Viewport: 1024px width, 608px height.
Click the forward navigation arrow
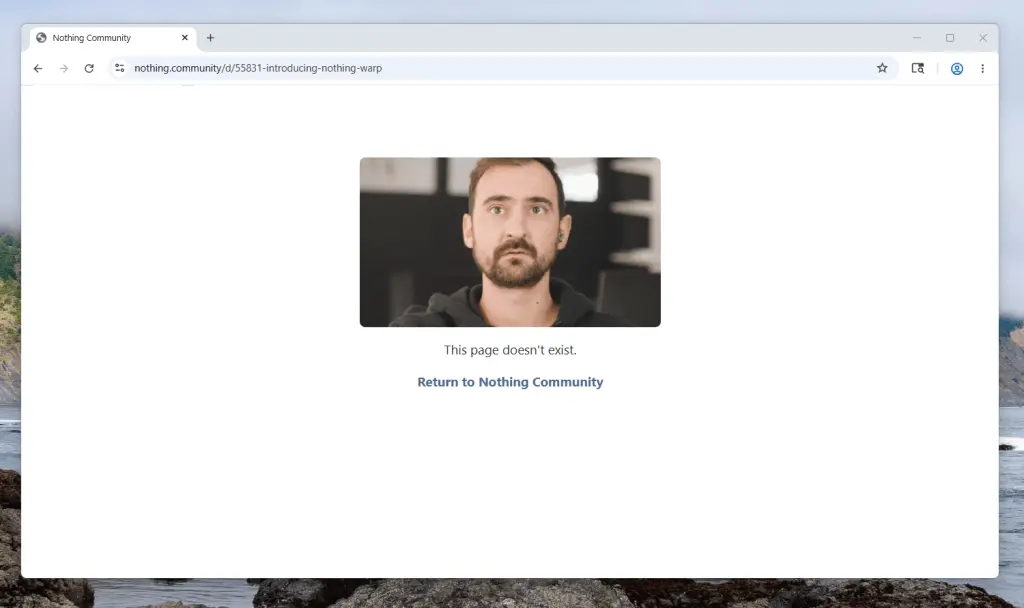(x=63, y=68)
